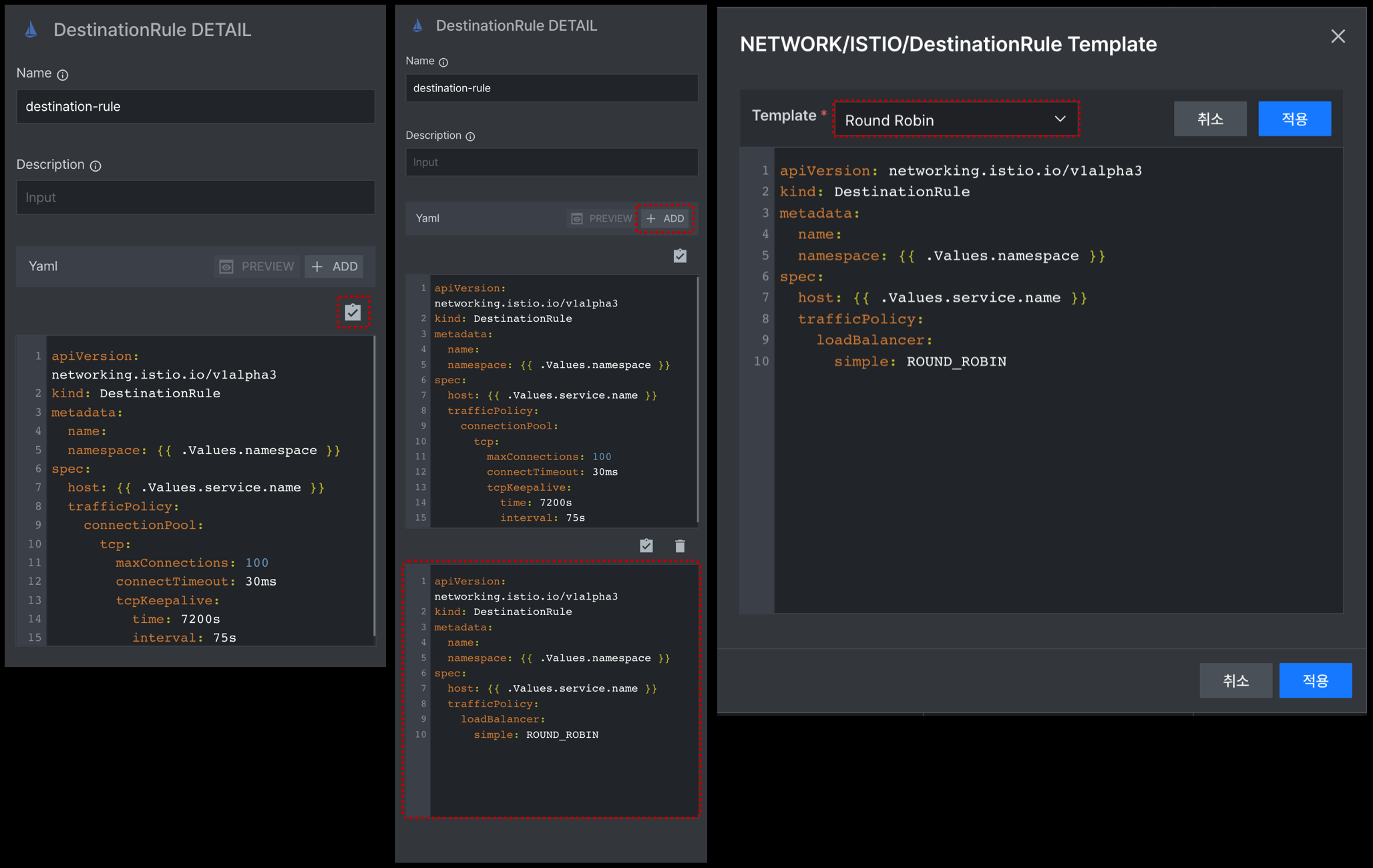Click the trash icon above second YAML block
The image size is (1373, 868).
(x=680, y=546)
